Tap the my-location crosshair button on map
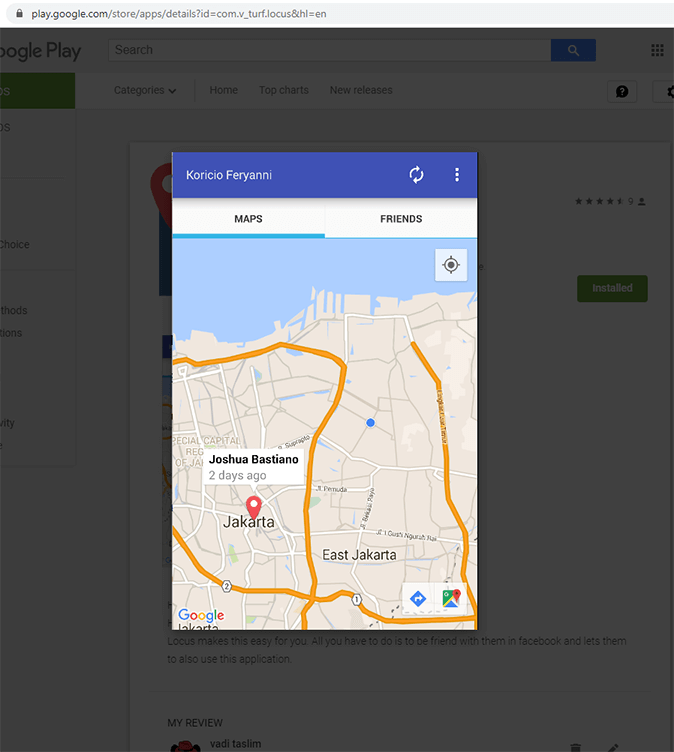The height and width of the screenshot is (752, 674). coord(451,265)
